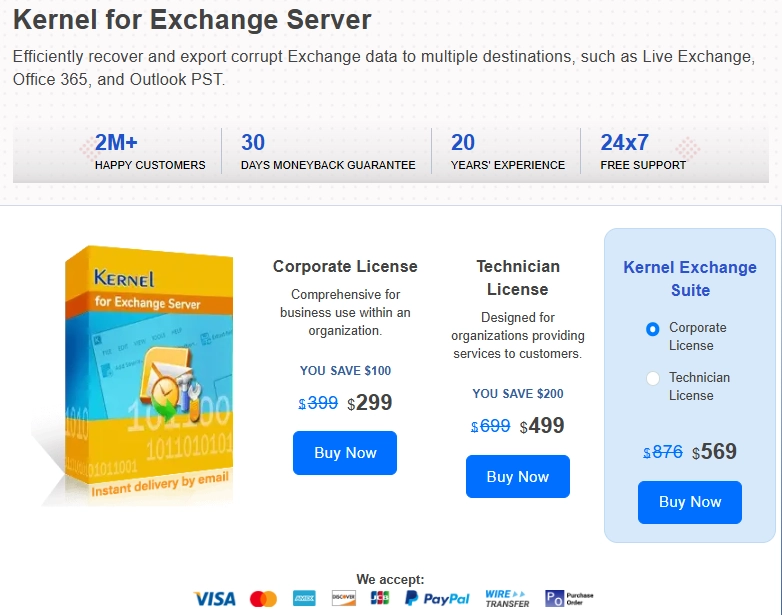Viewport: 782px width, 615px height.
Task: Click the Kernel Exchange Suite heading
Action: pyautogui.click(x=690, y=279)
